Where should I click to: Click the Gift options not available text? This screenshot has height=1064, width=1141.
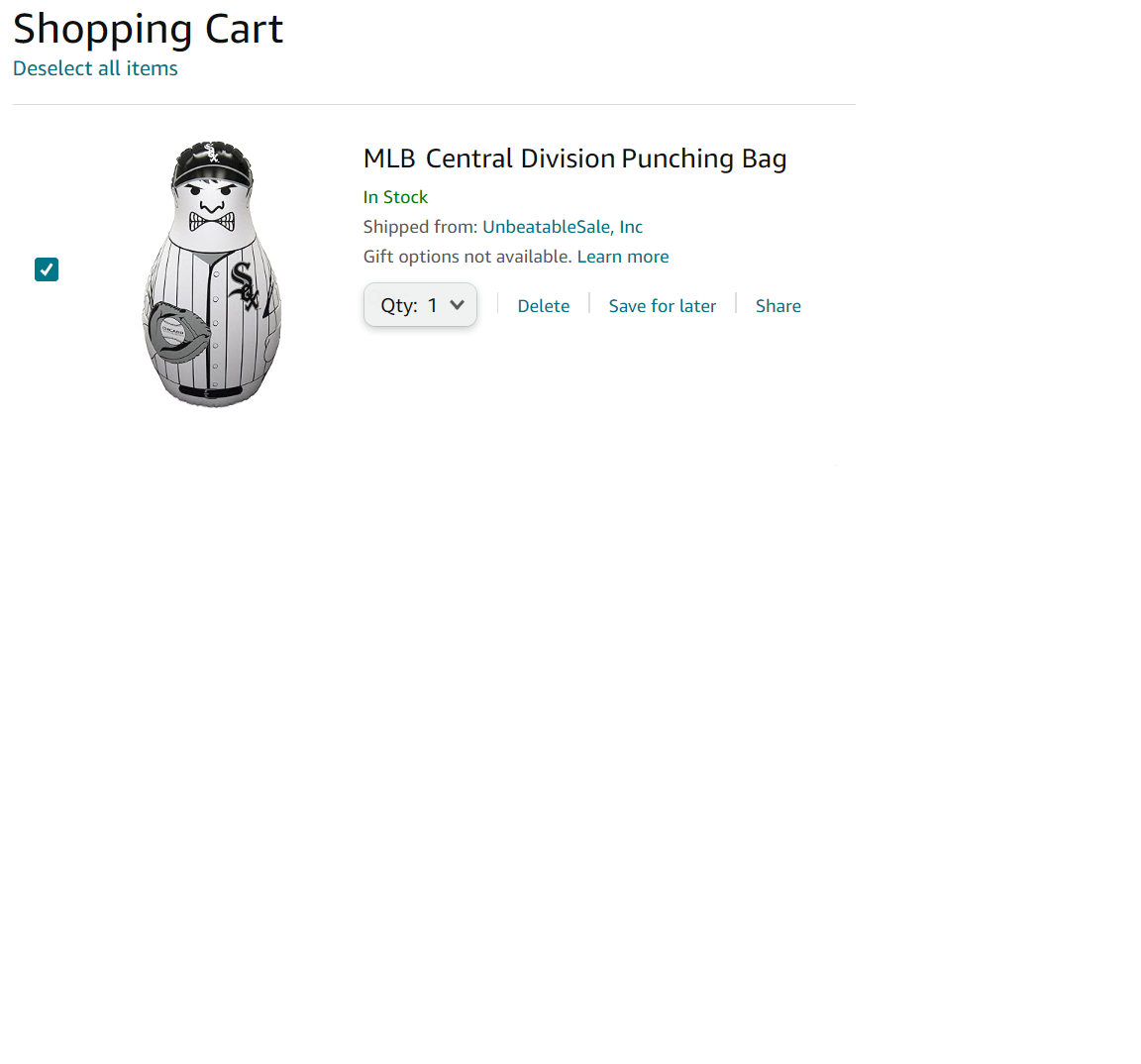coord(467,257)
